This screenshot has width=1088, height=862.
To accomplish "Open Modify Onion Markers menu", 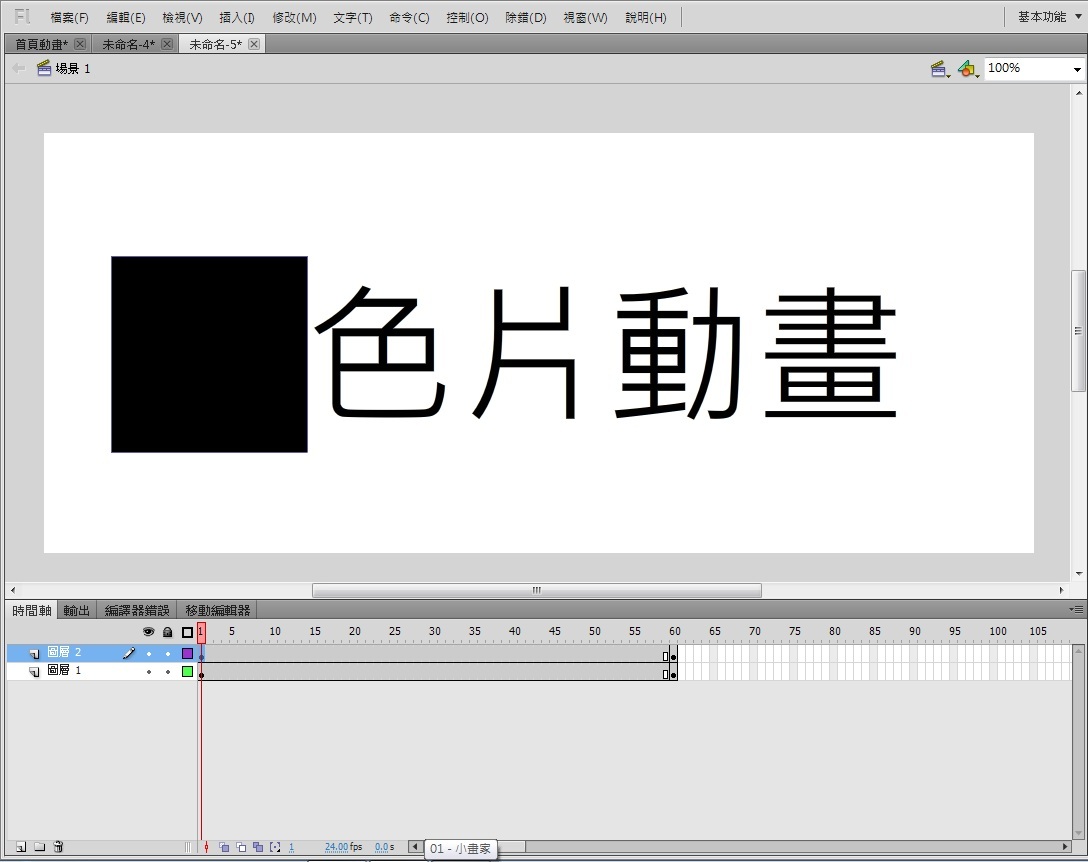I will (275, 847).
